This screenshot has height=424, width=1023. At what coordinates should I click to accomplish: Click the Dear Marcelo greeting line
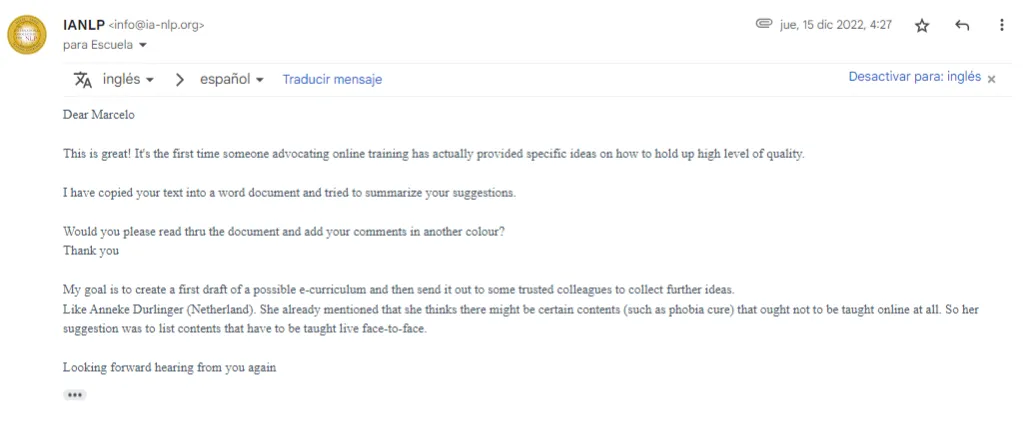pyautogui.click(x=98, y=116)
